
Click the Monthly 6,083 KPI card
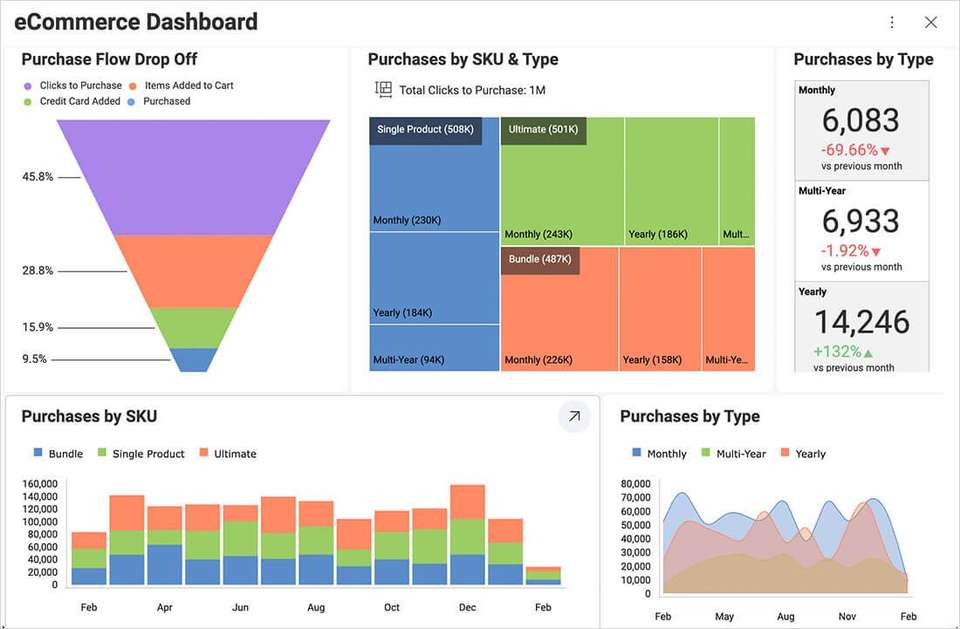(x=862, y=126)
